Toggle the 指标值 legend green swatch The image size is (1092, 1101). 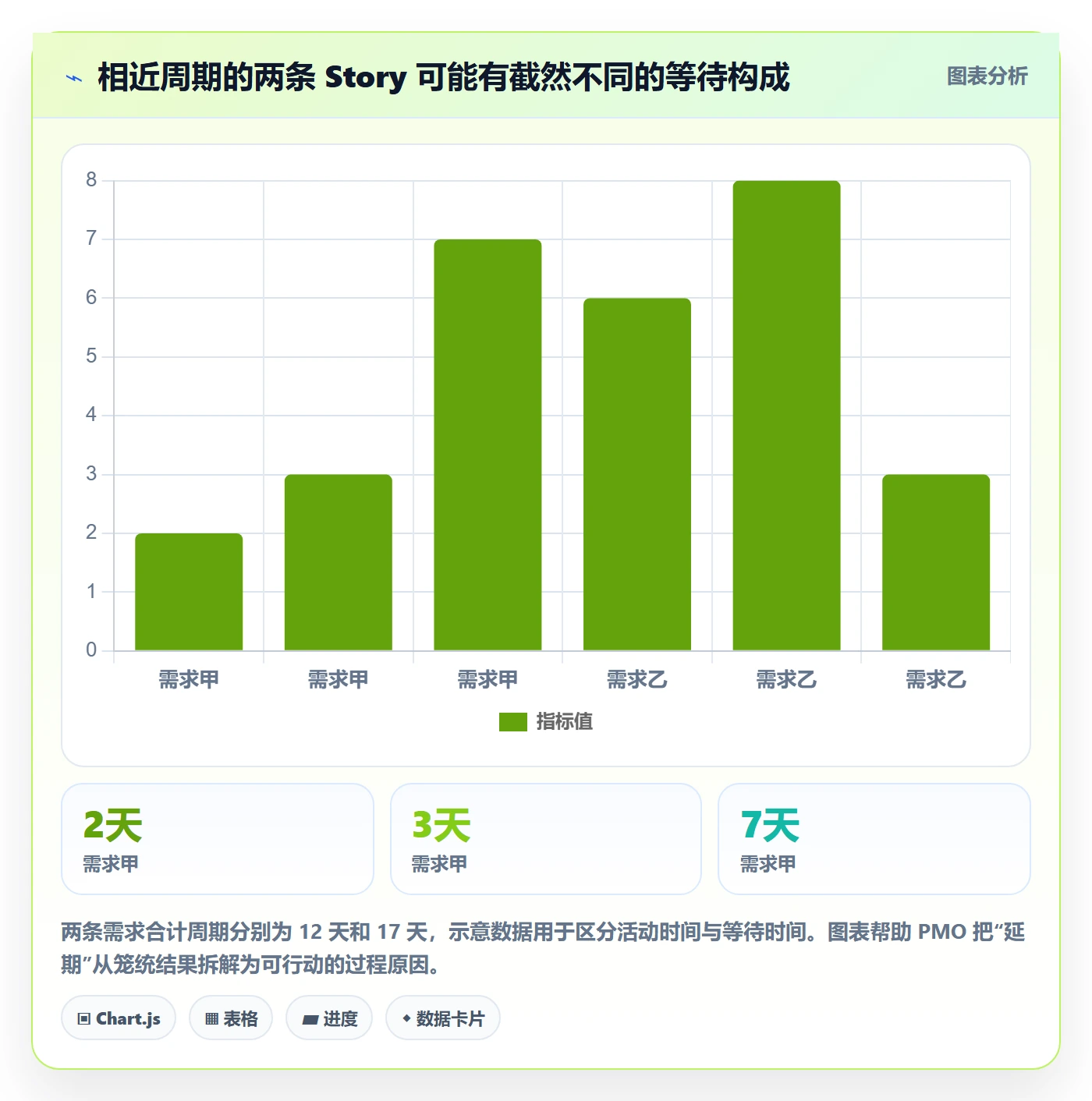[513, 722]
